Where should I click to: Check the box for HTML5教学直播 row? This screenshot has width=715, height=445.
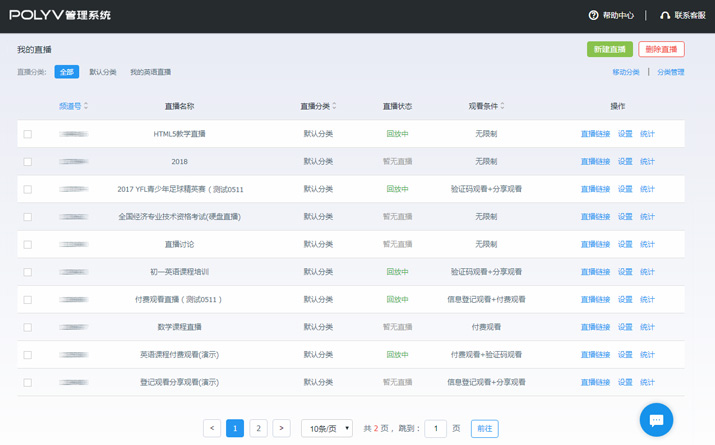coord(28,134)
